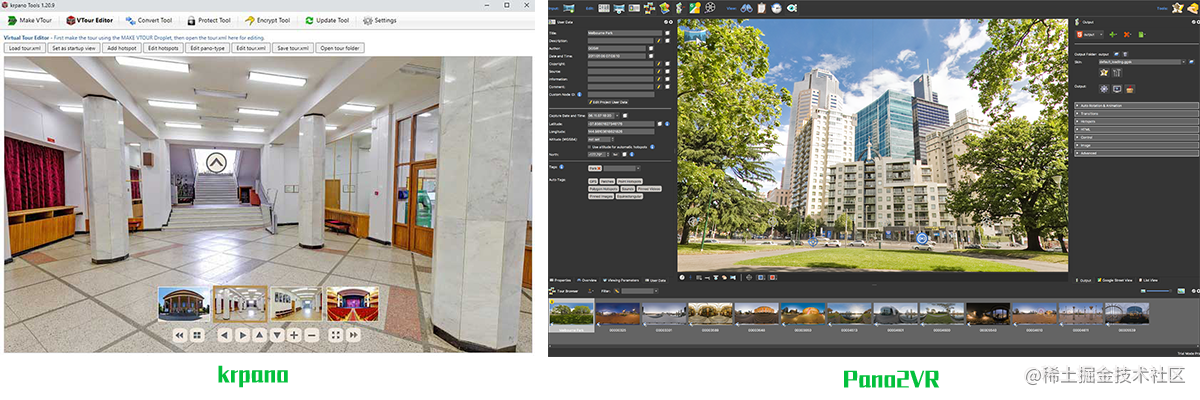
Task: Expand the HTML section
Action: pyautogui.click(x=1136, y=129)
